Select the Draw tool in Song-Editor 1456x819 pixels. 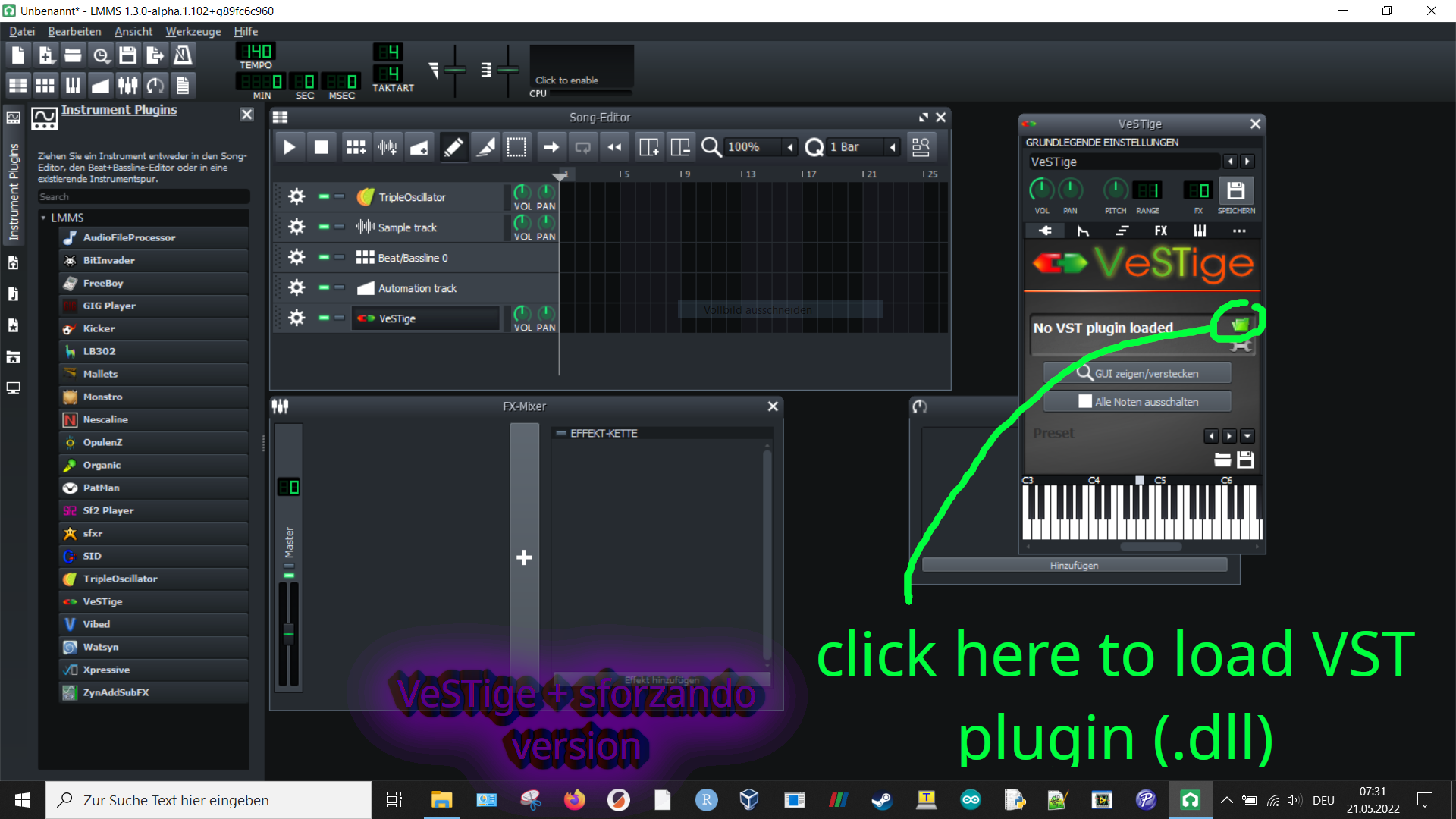(x=454, y=147)
